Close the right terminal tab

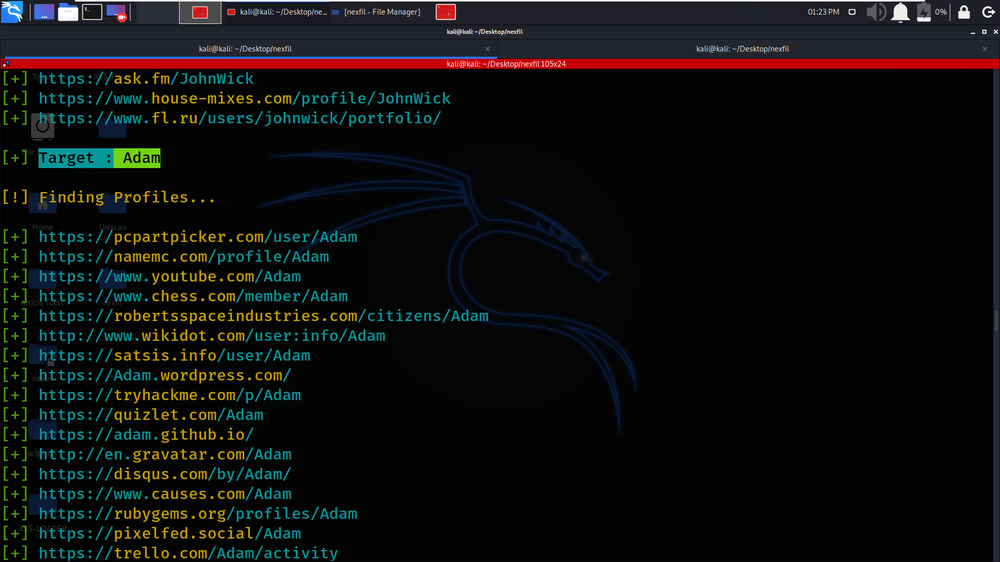point(983,48)
